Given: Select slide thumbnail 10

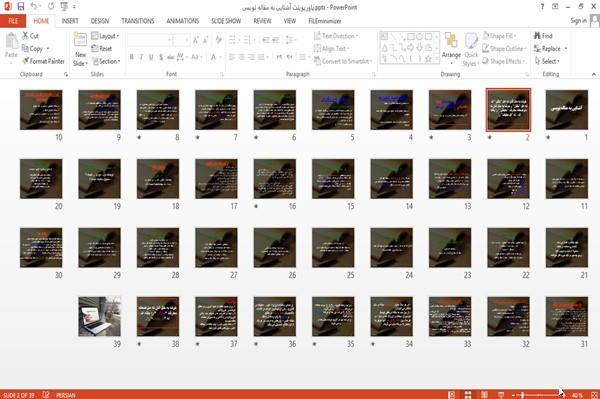Looking at the screenshot, I should 41,110.
